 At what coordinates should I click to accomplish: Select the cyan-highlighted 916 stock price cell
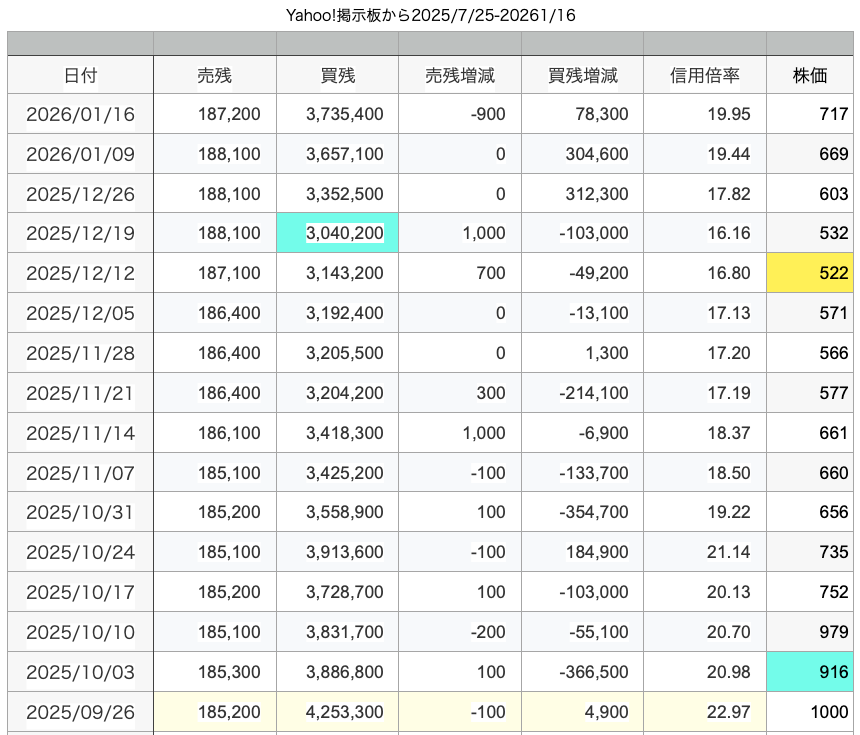pos(811,672)
